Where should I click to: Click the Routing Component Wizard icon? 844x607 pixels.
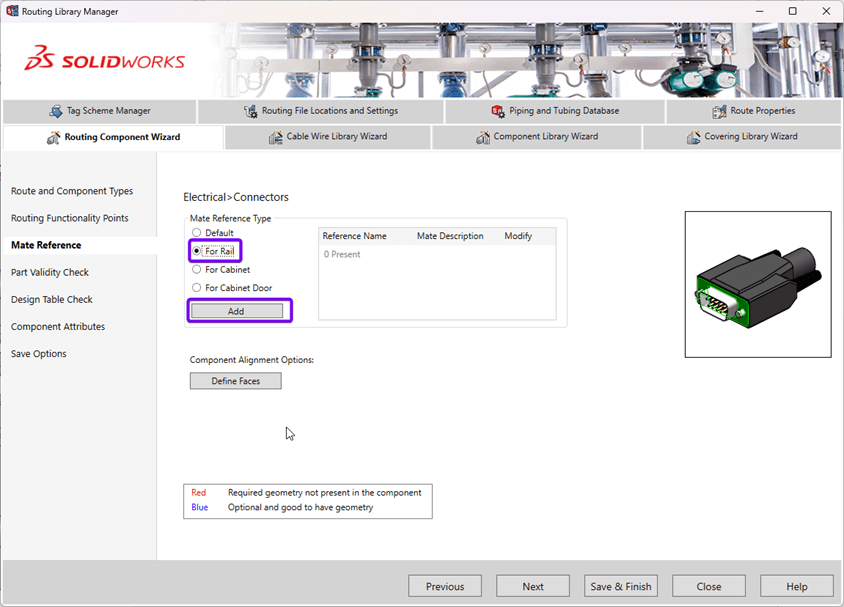pyautogui.click(x=53, y=137)
